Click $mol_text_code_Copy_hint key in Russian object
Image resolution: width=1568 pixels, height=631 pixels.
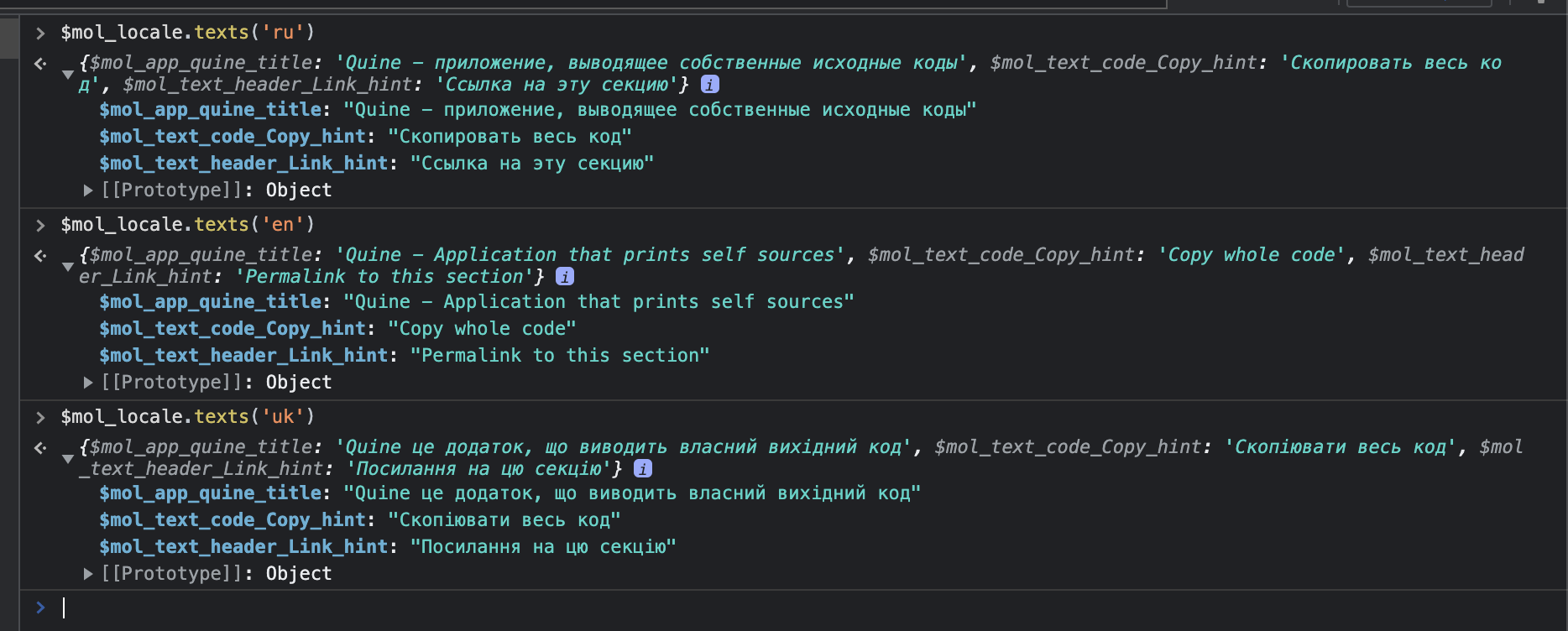tap(233, 137)
